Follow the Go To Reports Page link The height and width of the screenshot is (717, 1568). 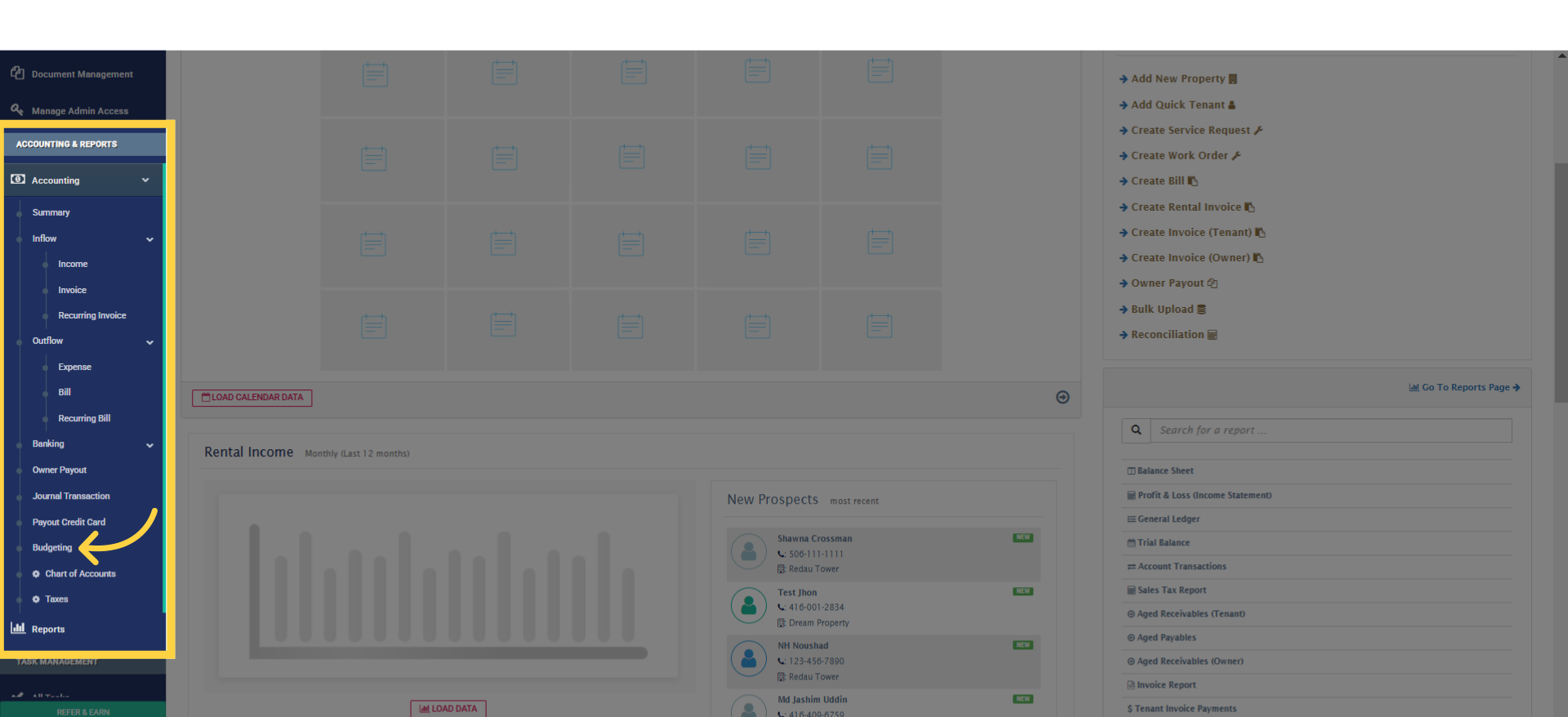pos(1464,387)
